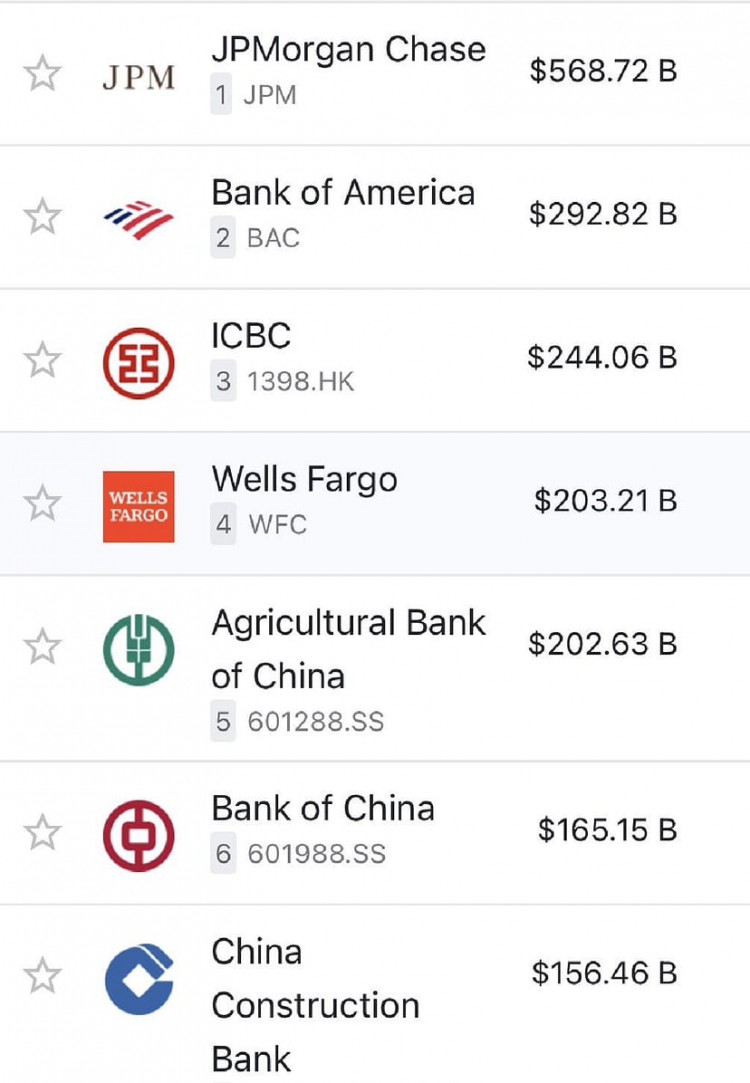Toggle the favorite star for Bank of America

(x=43, y=217)
